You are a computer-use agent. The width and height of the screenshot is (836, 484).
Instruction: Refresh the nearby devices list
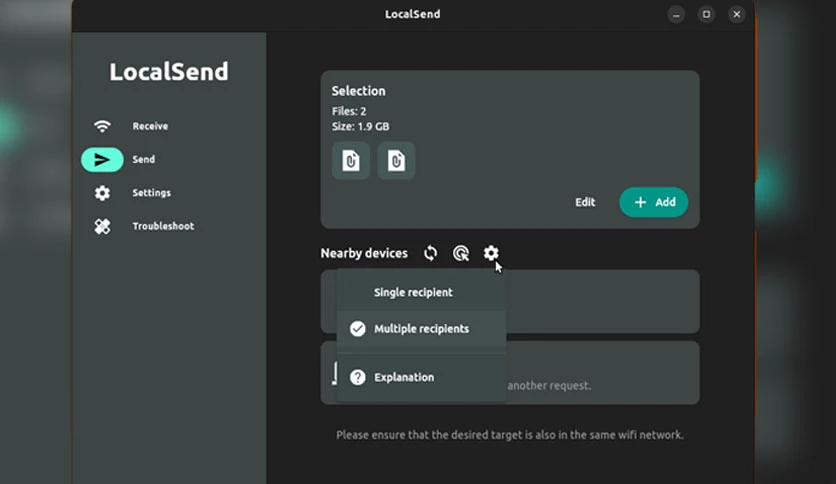[x=431, y=253]
